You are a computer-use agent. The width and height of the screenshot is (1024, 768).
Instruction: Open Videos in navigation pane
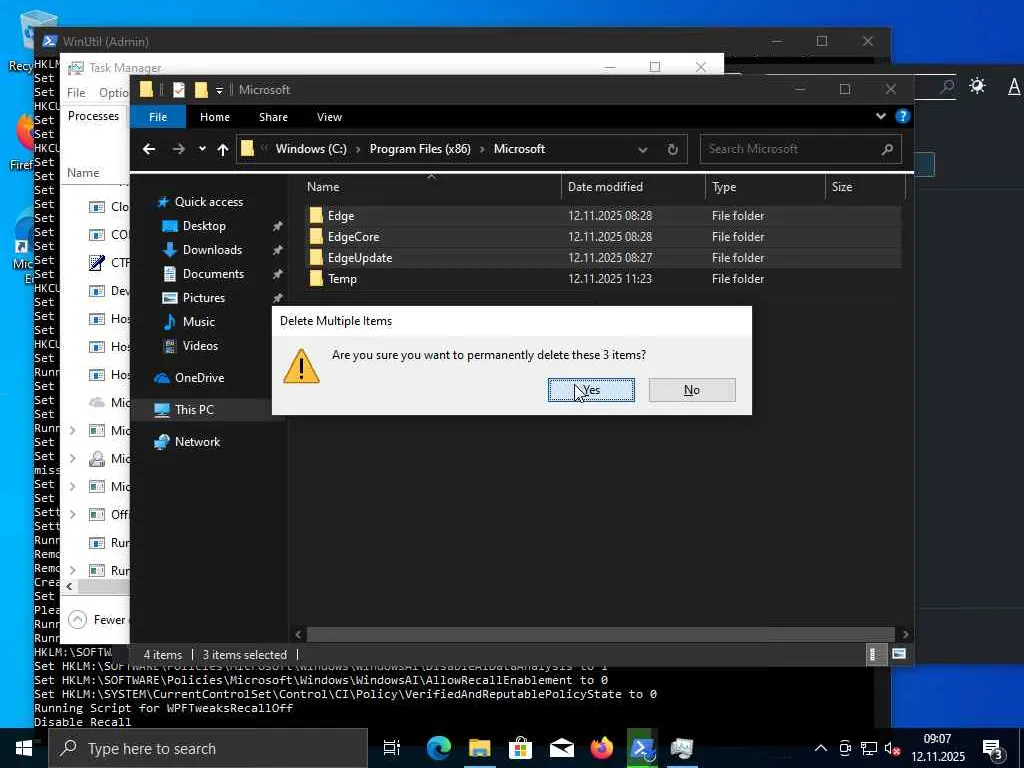tap(200, 345)
